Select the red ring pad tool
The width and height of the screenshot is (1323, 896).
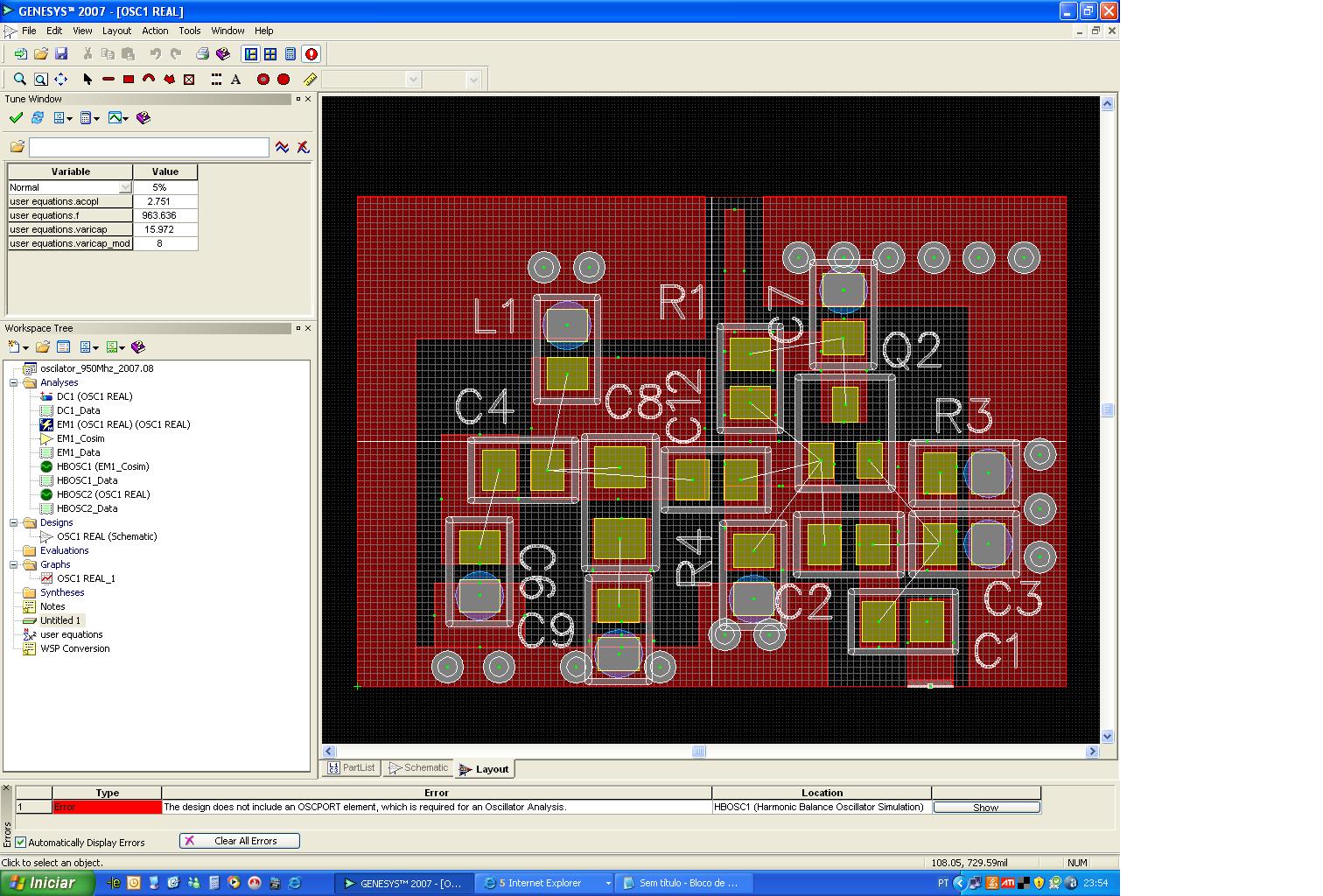(262, 80)
